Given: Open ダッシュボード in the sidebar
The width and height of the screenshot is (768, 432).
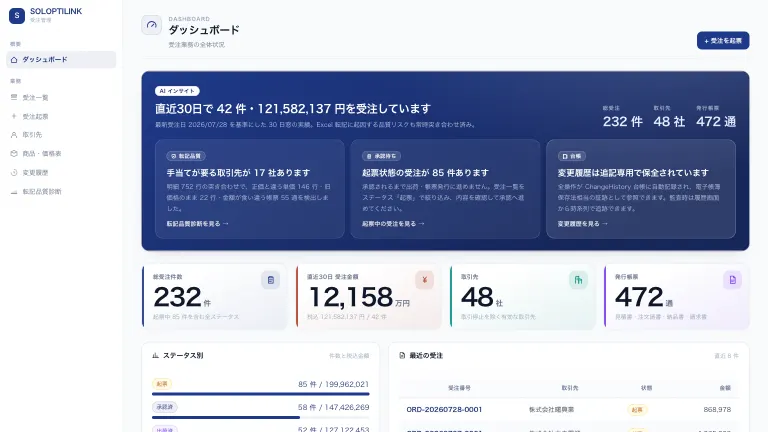Looking at the screenshot, I should point(61,60).
